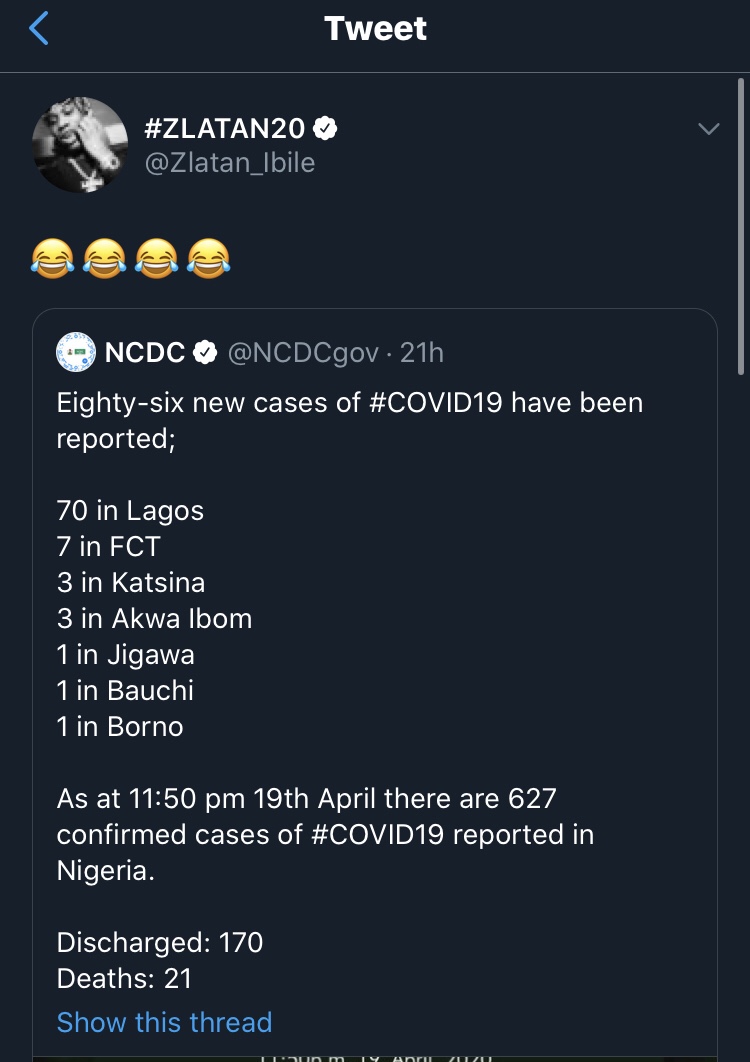Expand tweet options with the down chevron
Image resolution: width=750 pixels, height=1062 pixels.
(708, 129)
